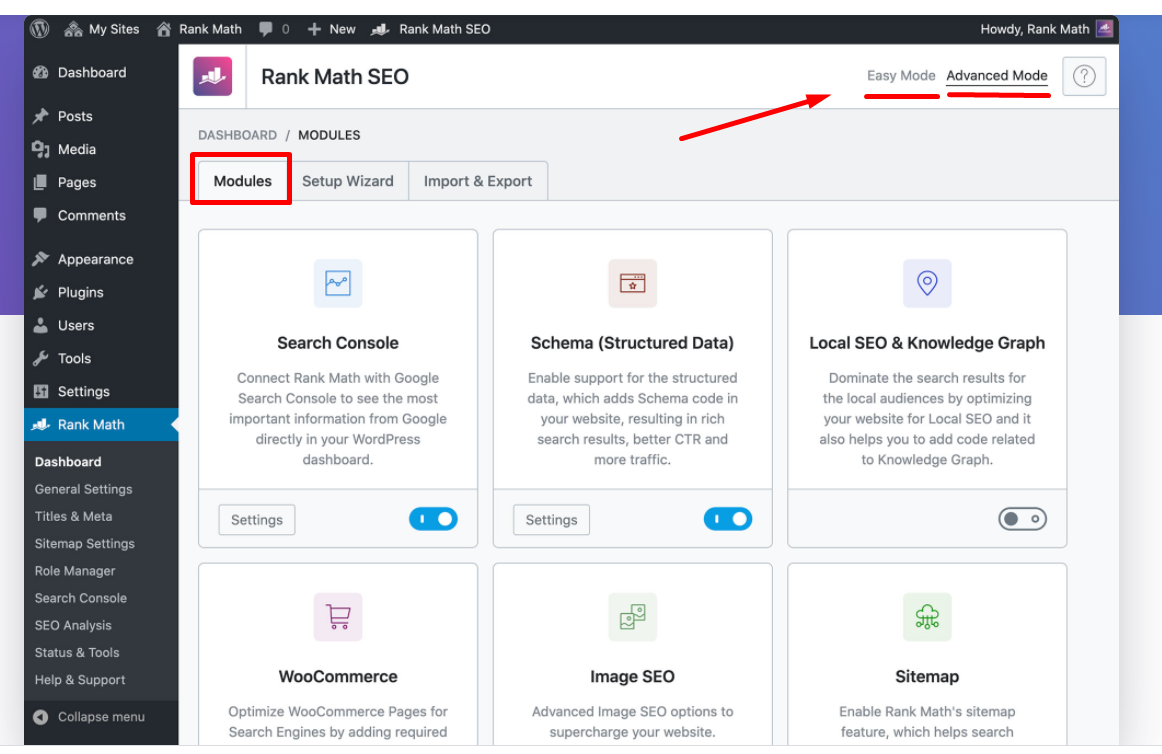This screenshot has height=754, width=1162.
Task: Select the Import & Export tab
Action: coord(478,181)
